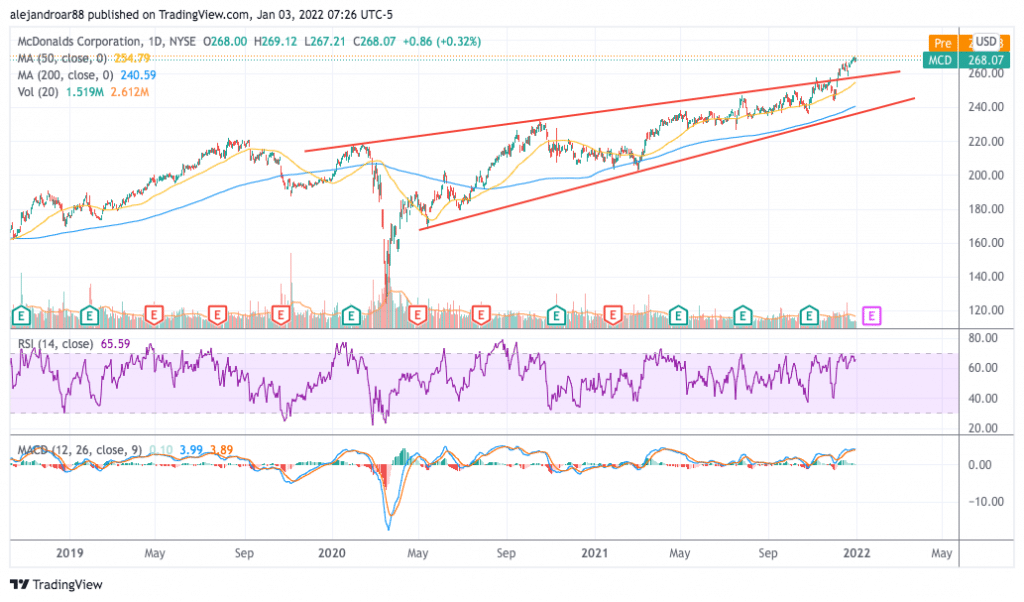Click the magenta upcoming earnings marker
Viewport: 1024px width, 602px height.
872,316
